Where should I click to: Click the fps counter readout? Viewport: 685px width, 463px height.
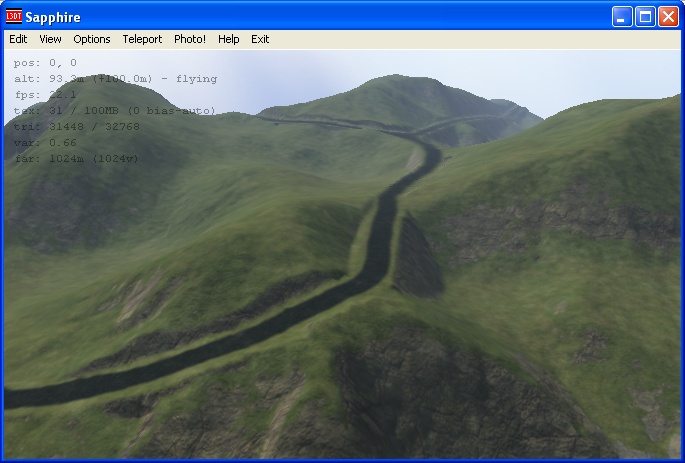[x=45, y=95]
